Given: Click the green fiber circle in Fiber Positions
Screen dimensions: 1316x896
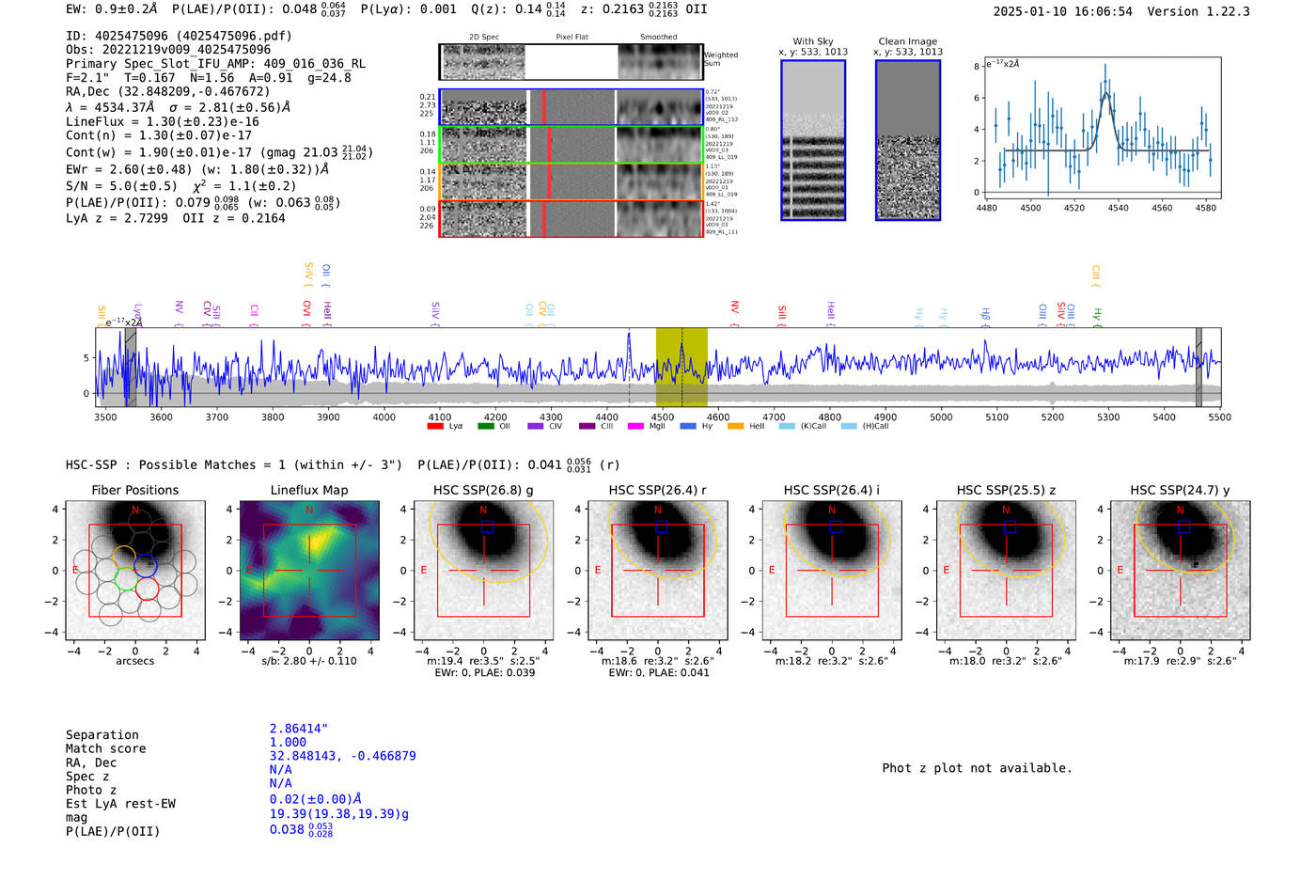Looking at the screenshot, I should 126,579.
